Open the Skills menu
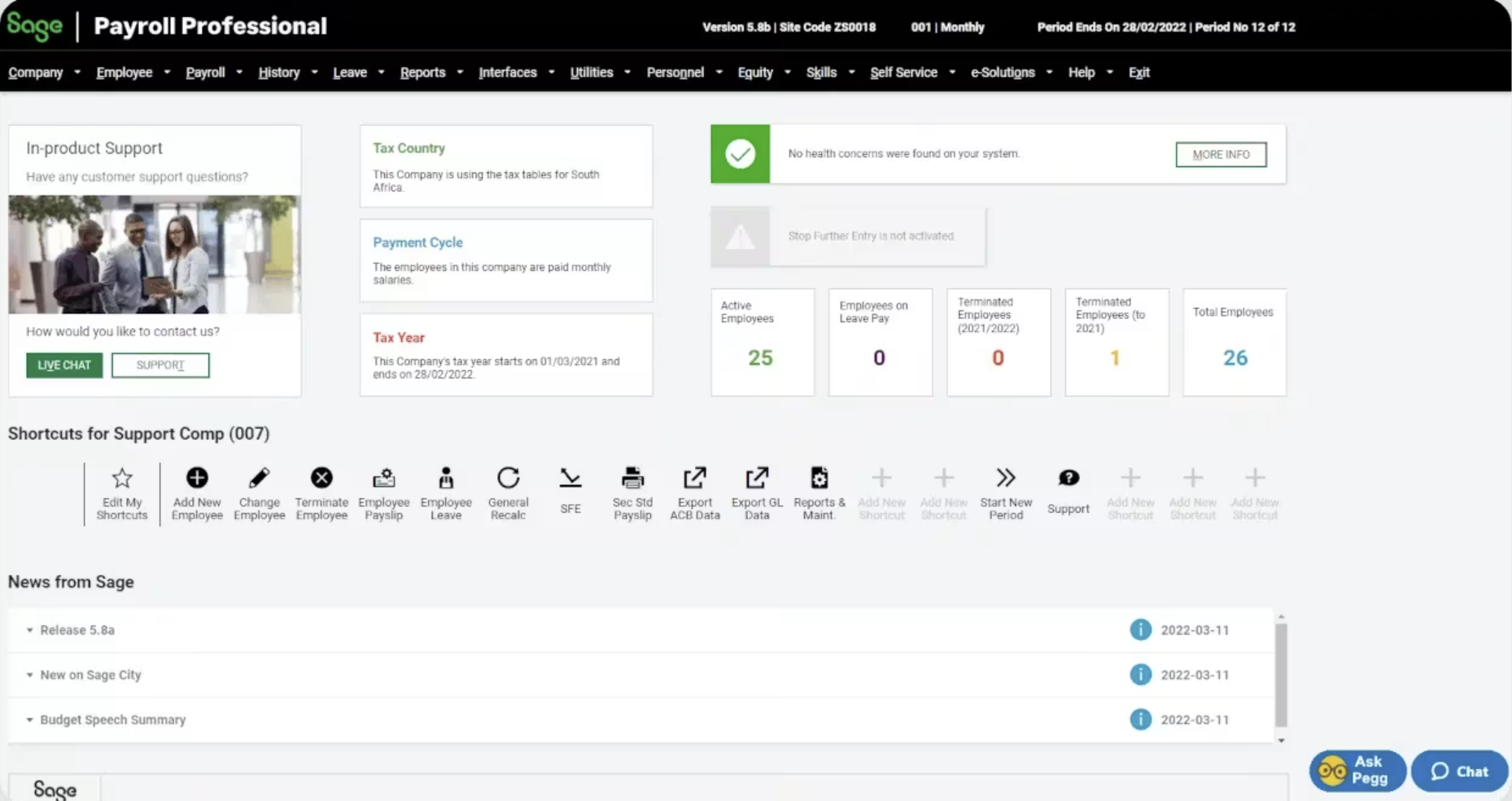 coord(821,72)
